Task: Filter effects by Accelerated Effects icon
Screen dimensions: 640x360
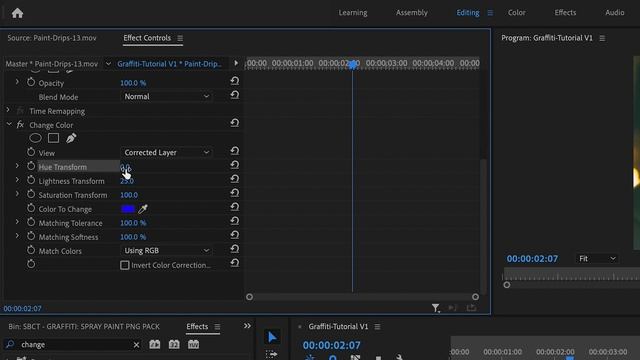Action: tap(155, 344)
